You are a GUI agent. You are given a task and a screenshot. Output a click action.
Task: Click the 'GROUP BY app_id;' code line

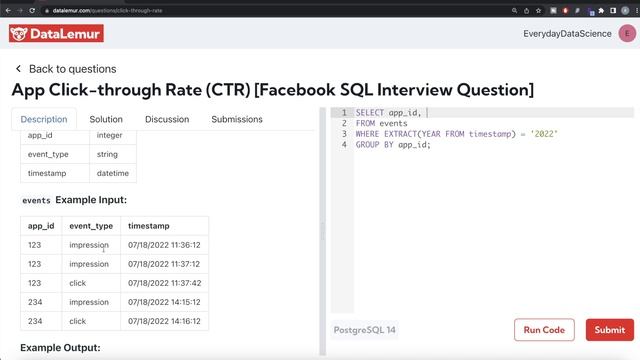(393, 144)
